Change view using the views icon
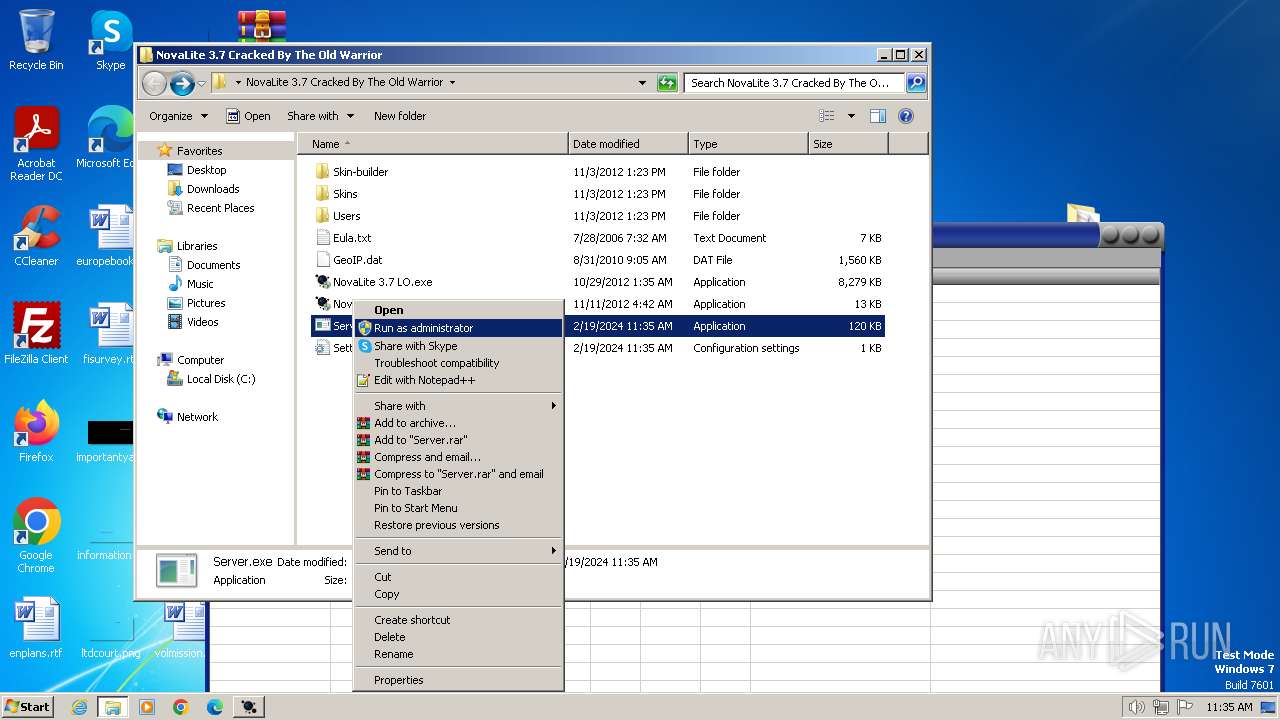The width and height of the screenshot is (1280, 720). [827, 116]
